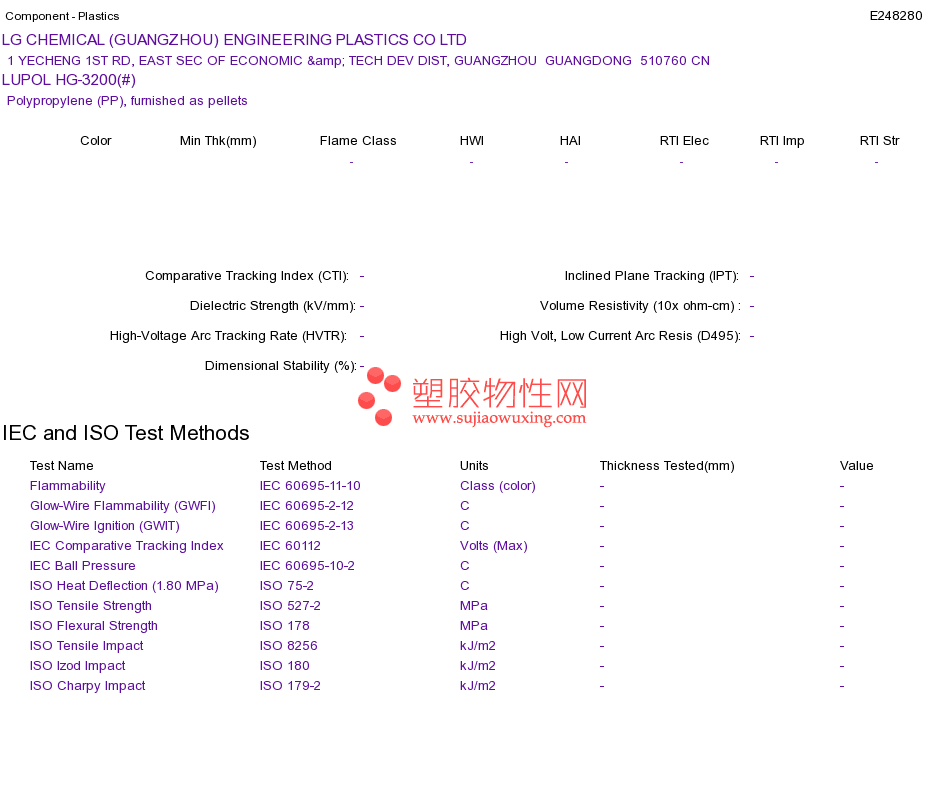Image resolution: width=950 pixels, height=800 pixels.
Task: Click the Test Name column header
Action: coord(61,466)
